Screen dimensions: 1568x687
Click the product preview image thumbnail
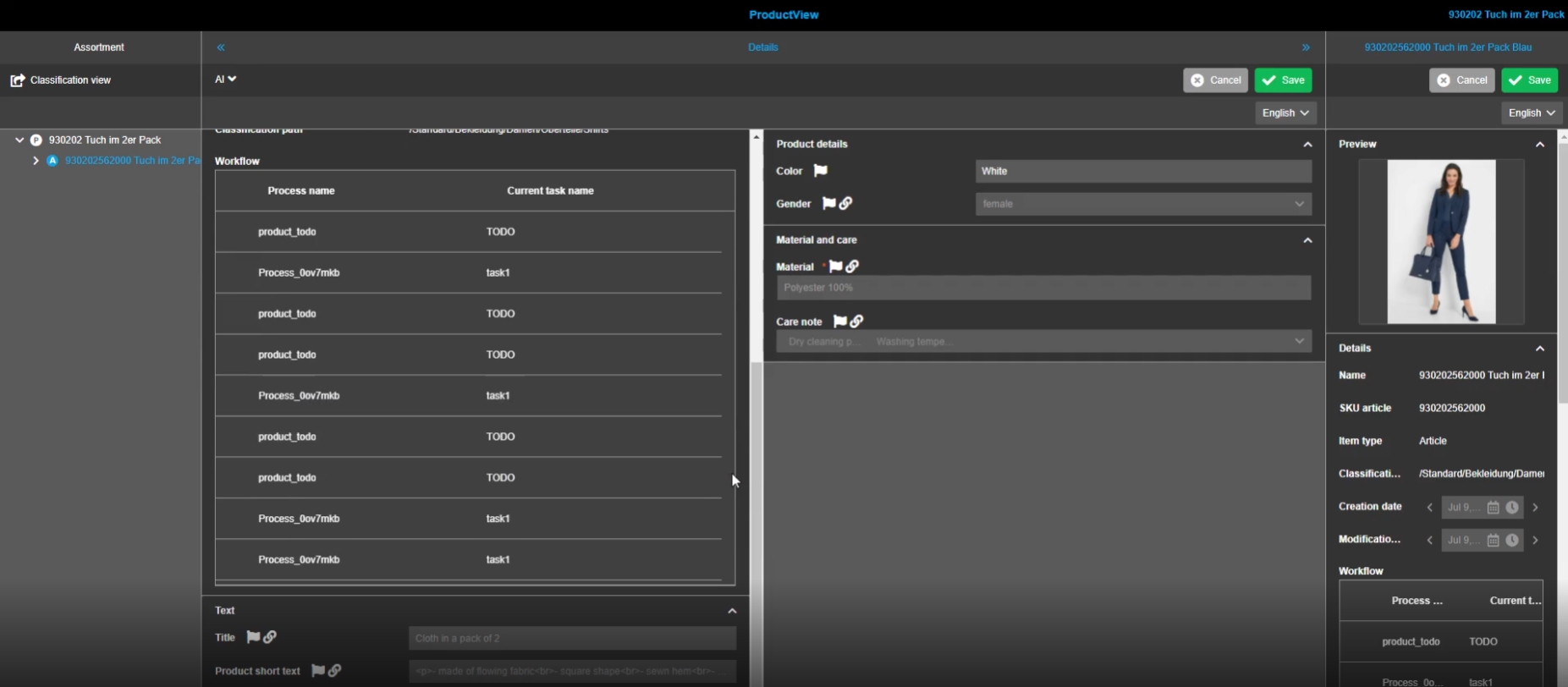pyautogui.click(x=1441, y=242)
